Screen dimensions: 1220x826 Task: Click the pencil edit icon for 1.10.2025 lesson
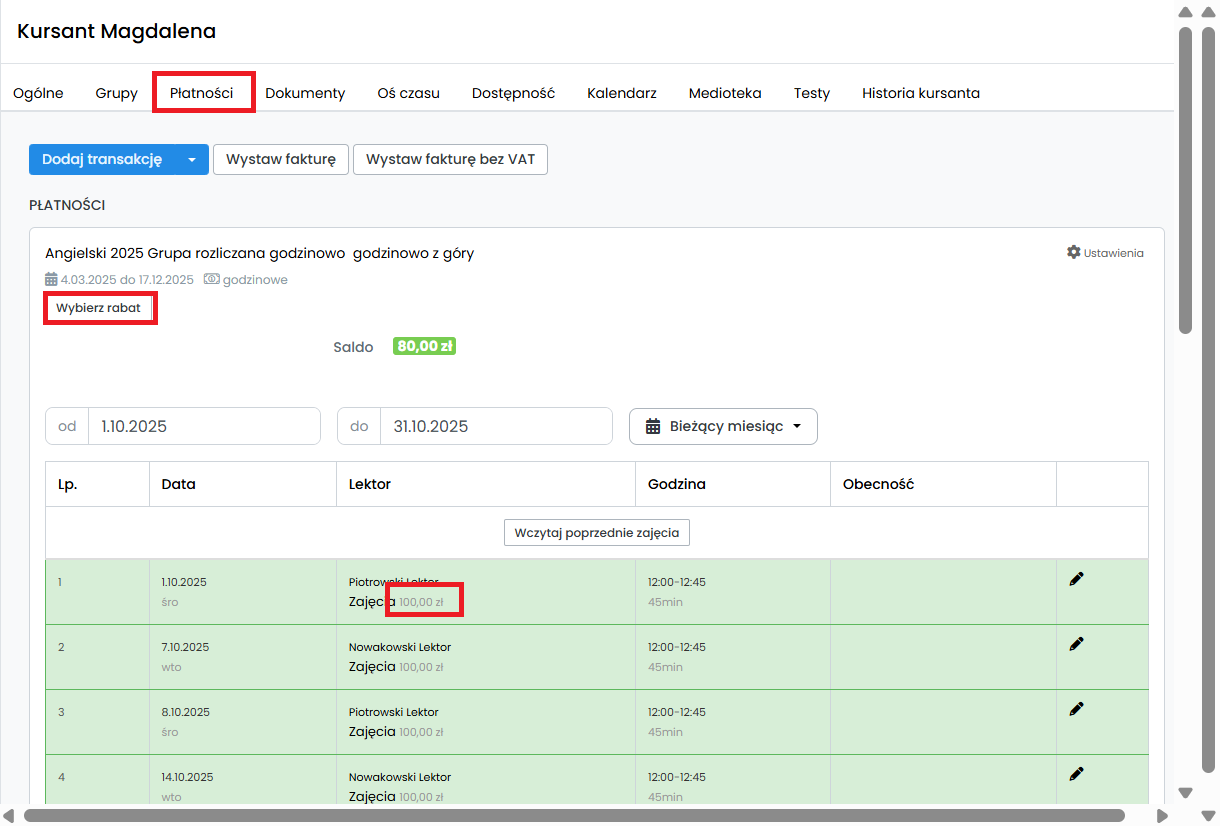pyautogui.click(x=1076, y=579)
